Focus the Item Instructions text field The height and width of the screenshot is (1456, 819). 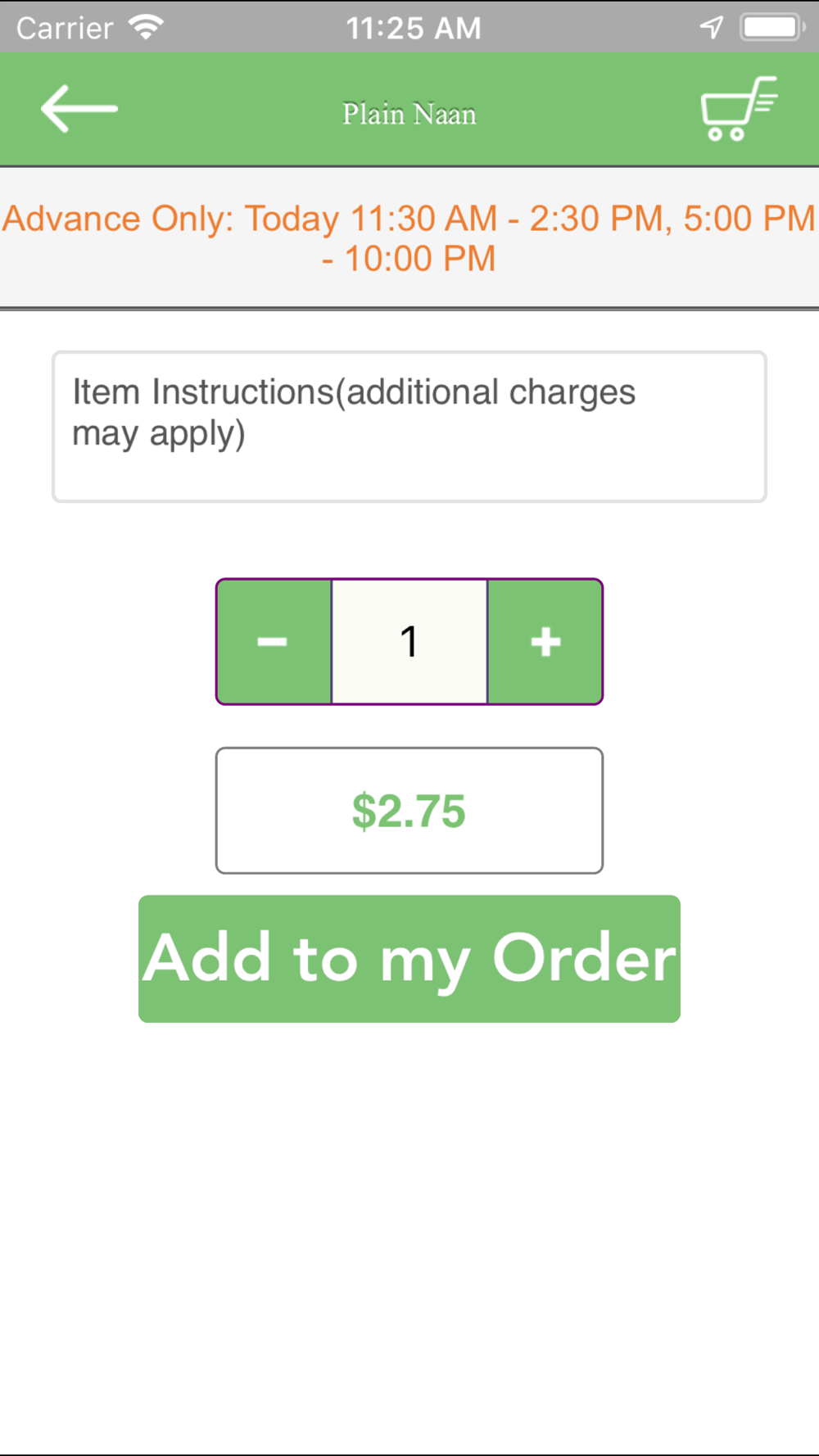(409, 427)
